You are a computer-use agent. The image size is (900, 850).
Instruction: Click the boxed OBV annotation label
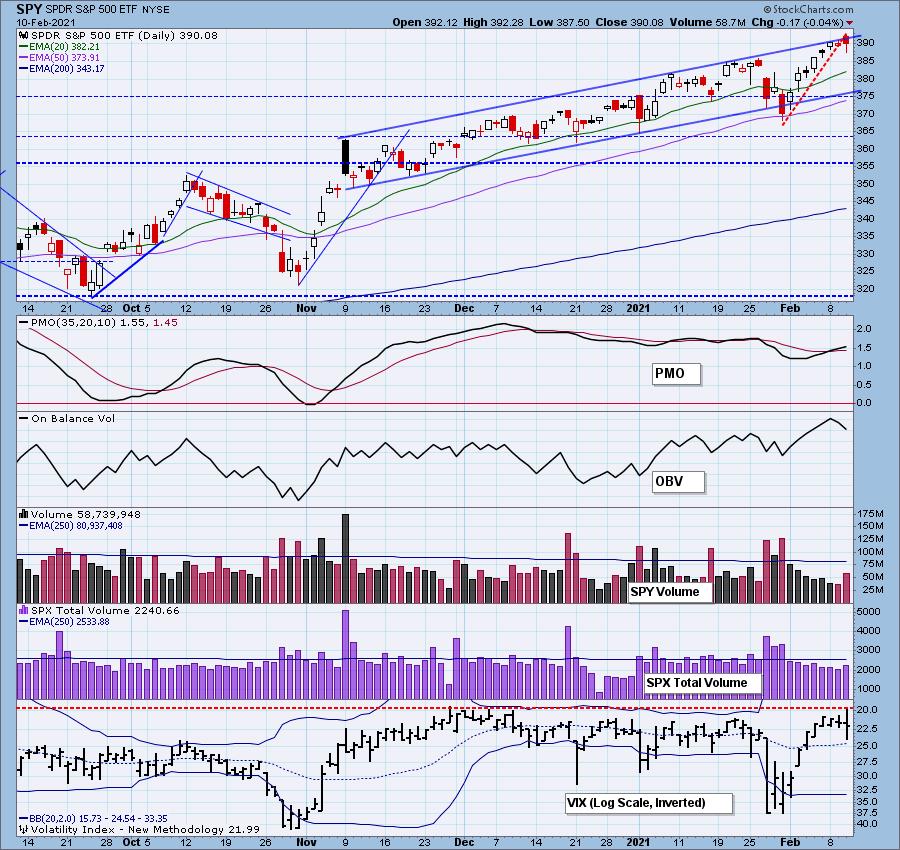(678, 482)
